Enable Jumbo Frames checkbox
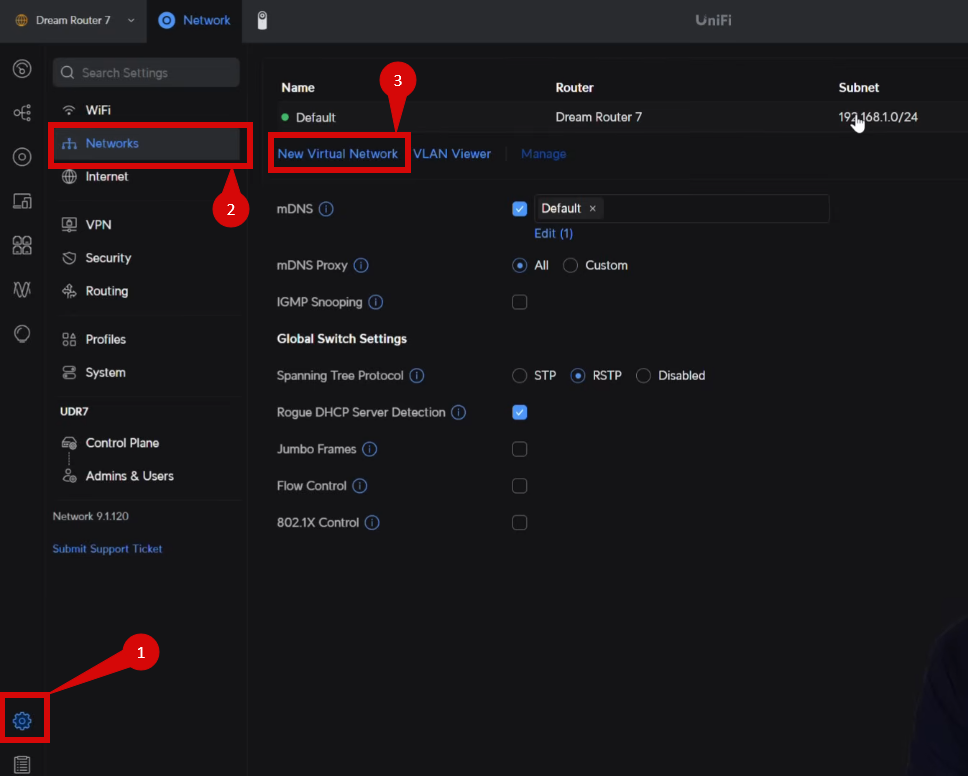The image size is (968, 776). (x=520, y=449)
